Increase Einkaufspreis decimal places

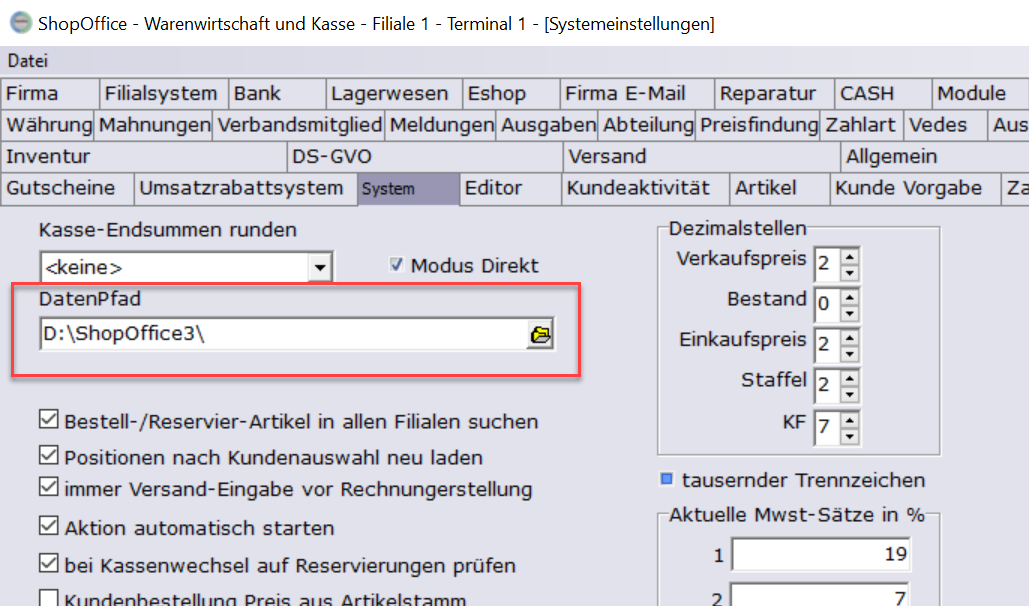pos(850,338)
